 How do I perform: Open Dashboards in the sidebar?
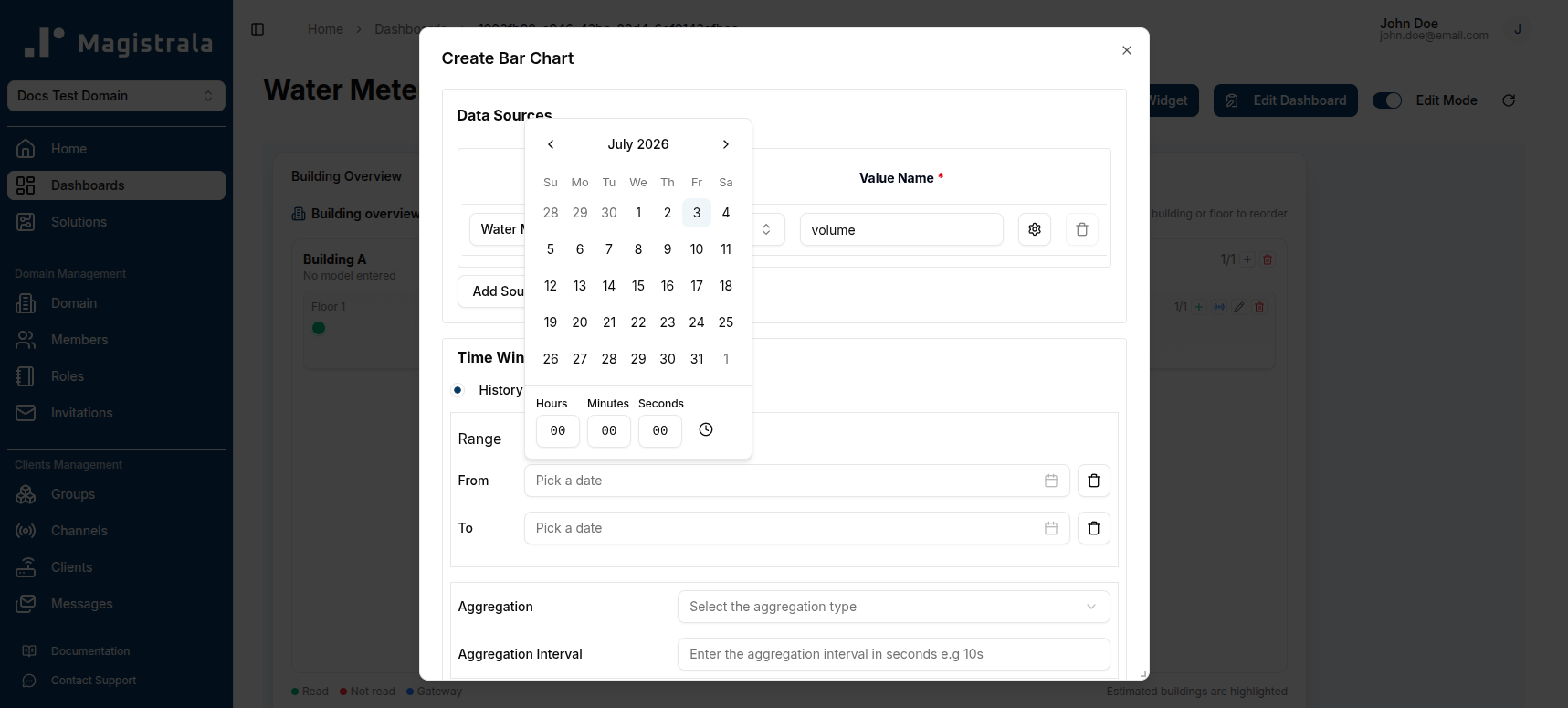tap(116, 185)
